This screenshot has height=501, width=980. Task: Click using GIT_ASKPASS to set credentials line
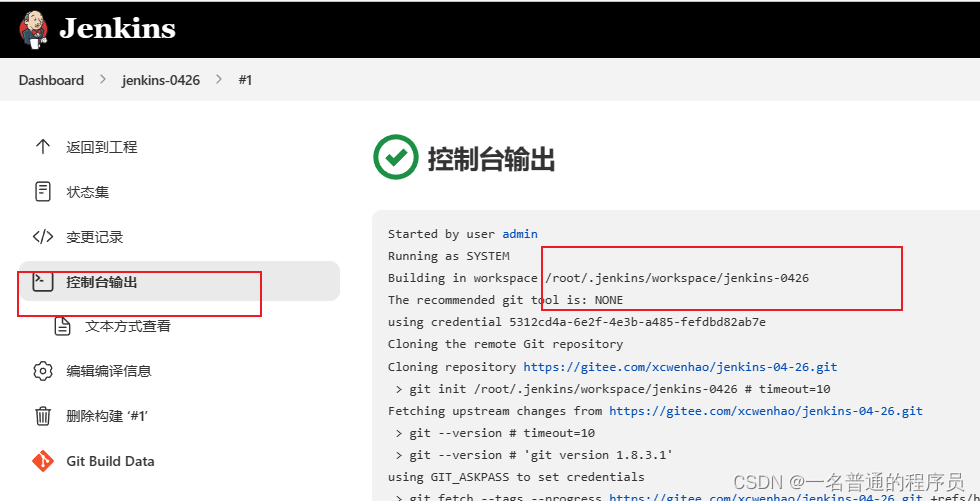click(516, 477)
